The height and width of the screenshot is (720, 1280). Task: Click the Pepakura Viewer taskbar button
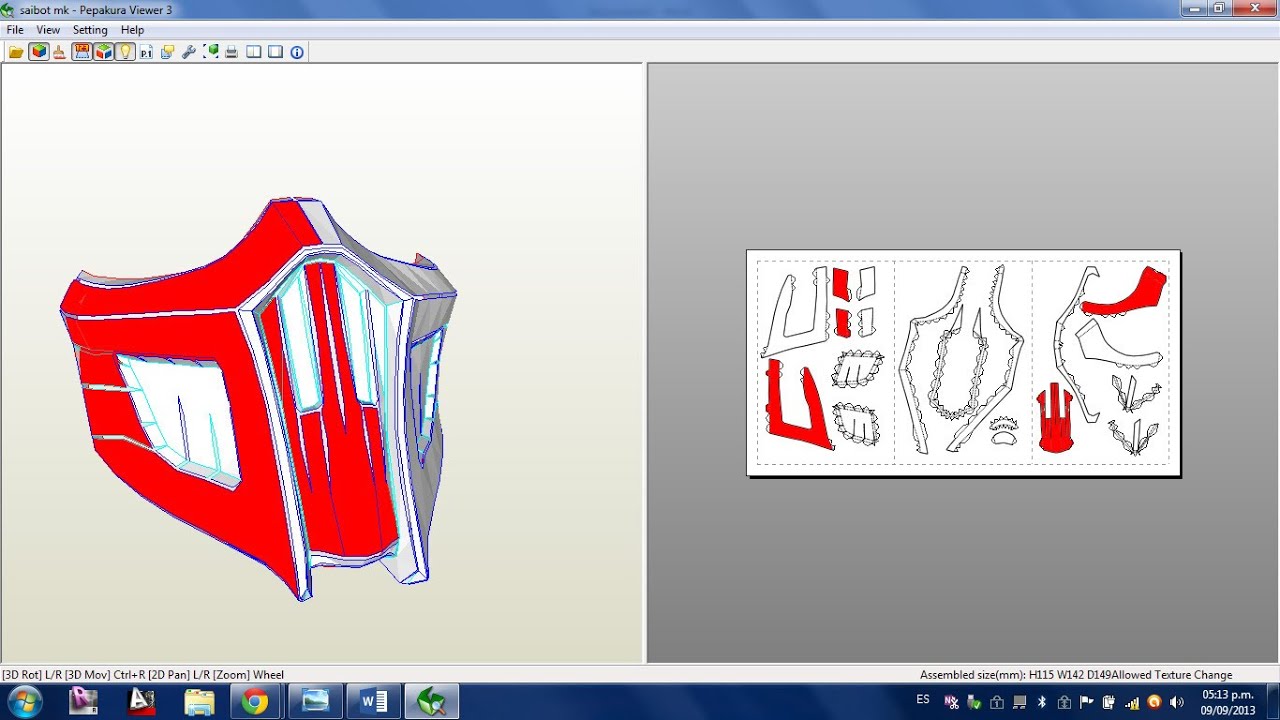point(432,702)
